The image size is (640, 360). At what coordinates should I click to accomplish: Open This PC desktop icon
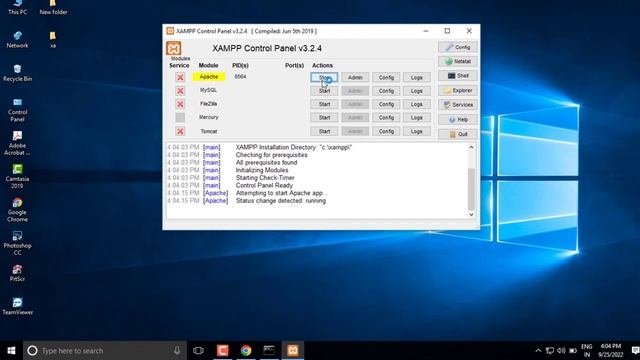pos(18,7)
